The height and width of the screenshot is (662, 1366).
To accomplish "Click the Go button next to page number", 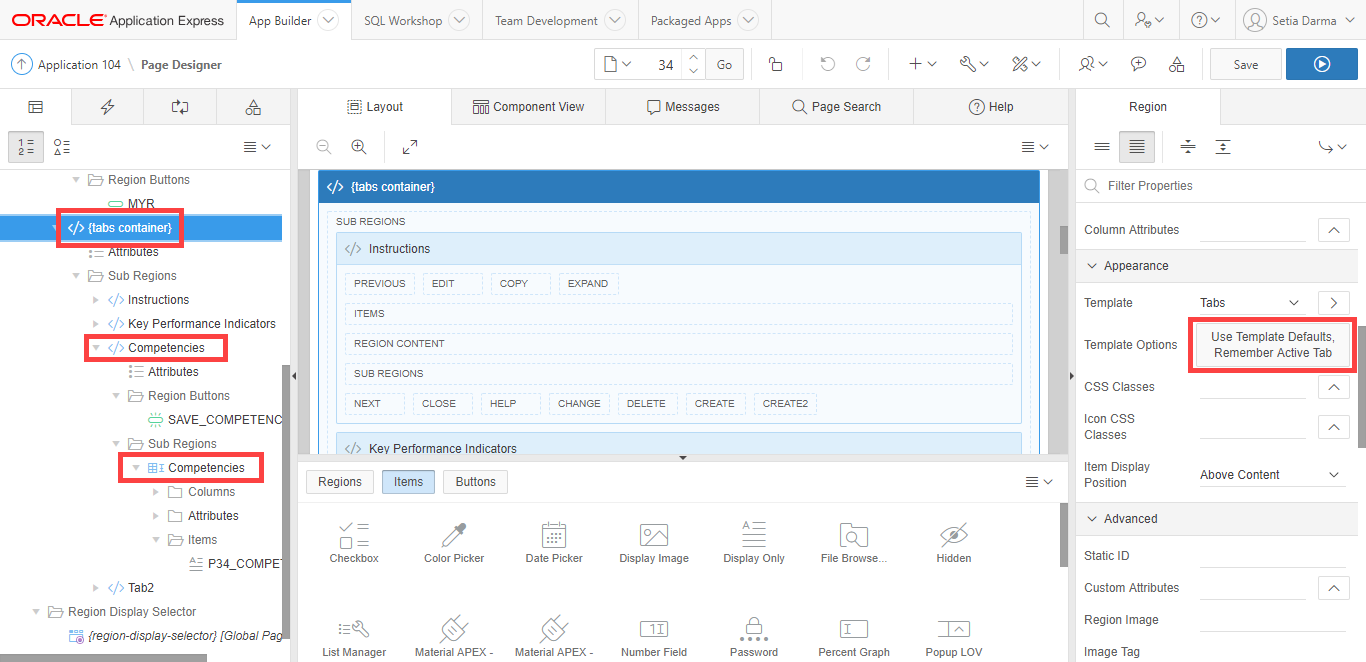I will click(x=725, y=64).
